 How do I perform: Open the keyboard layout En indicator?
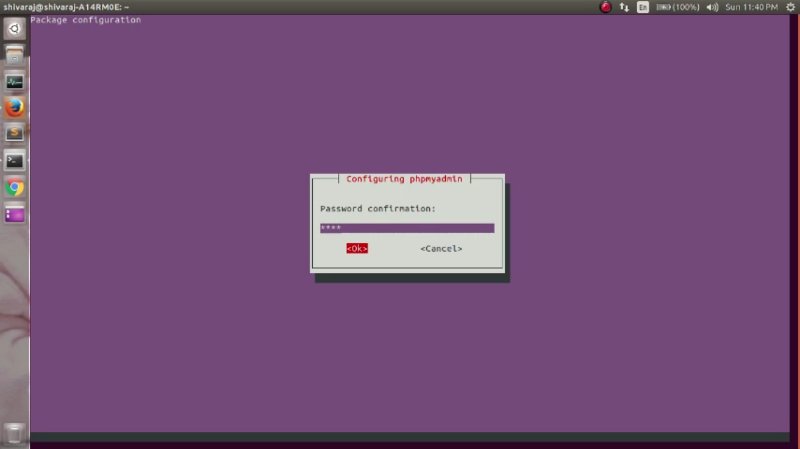click(643, 7)
